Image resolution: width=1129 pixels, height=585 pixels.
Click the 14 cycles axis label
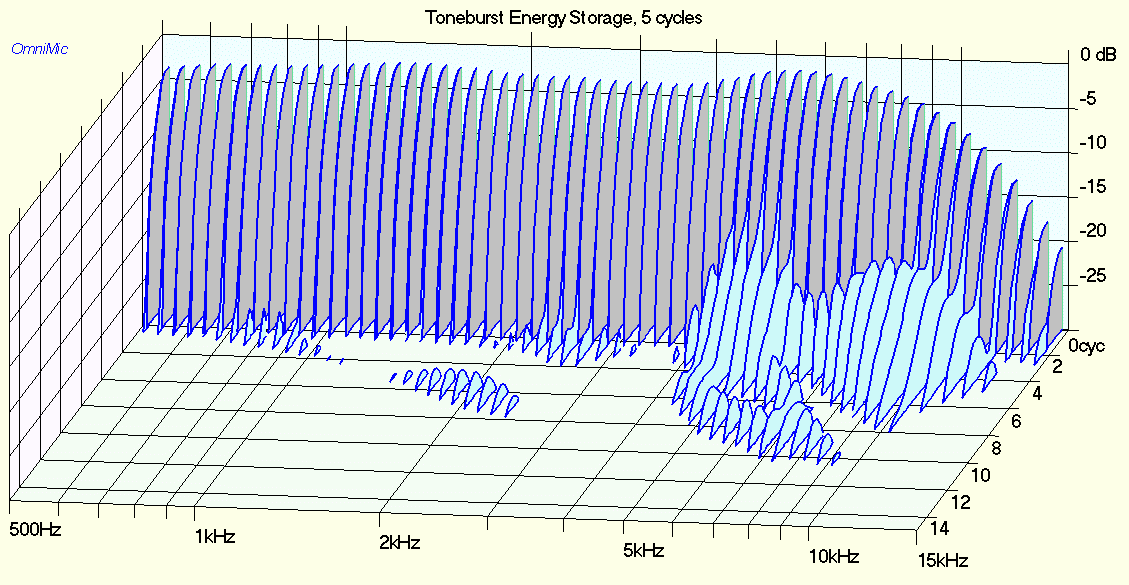(x=939, y=529)
